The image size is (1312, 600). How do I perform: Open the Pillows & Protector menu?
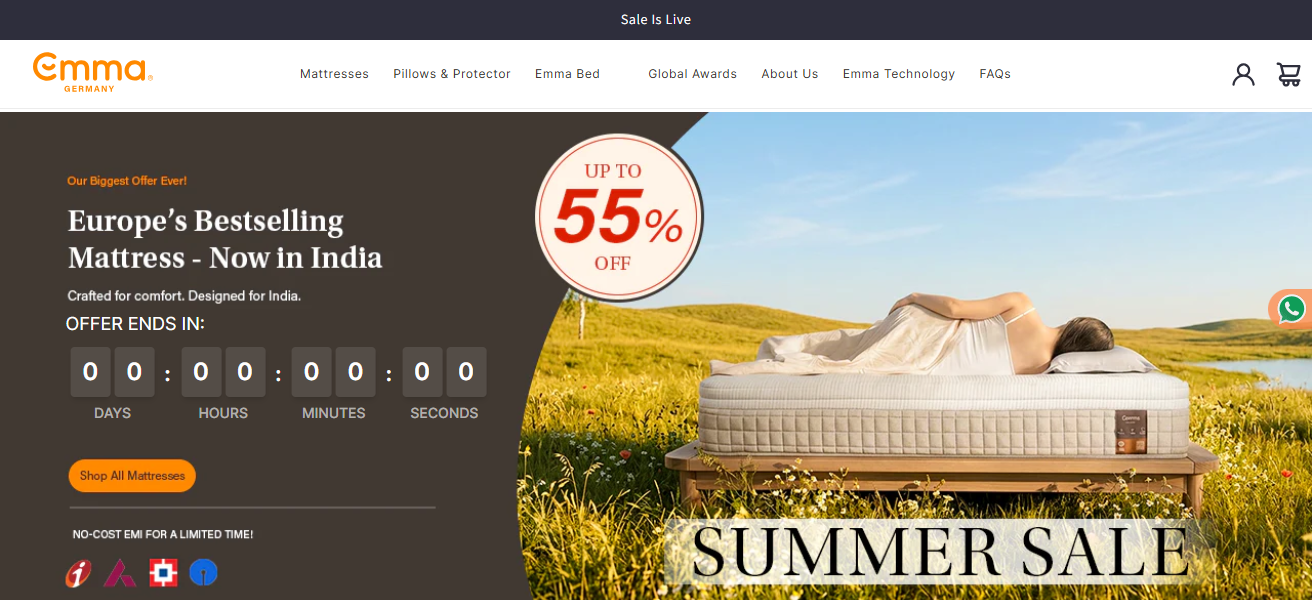[x=452, y=74]
